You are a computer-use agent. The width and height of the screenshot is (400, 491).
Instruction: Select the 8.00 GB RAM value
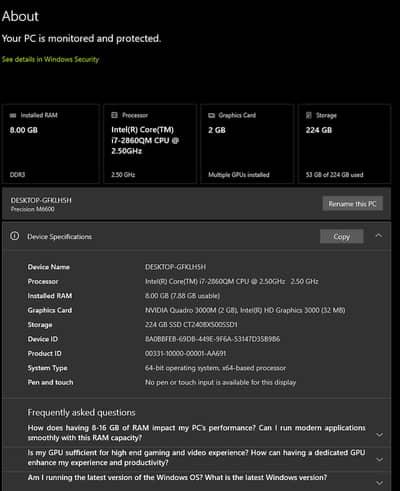tap(23, 130)
